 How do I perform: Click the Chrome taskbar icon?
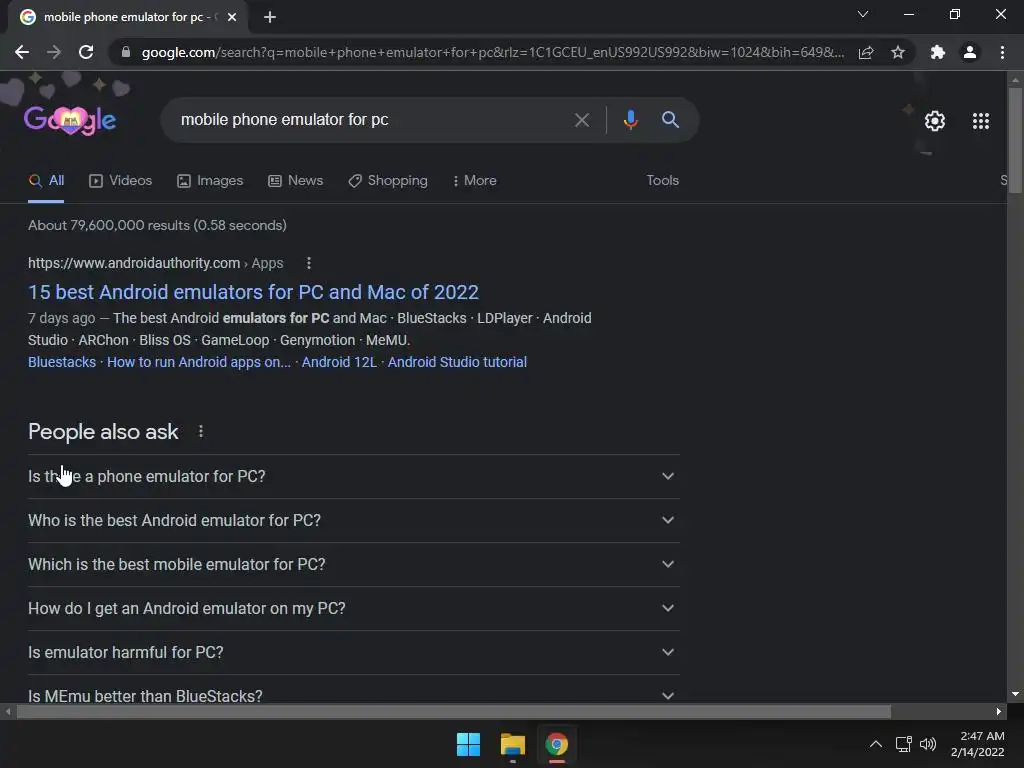[x=556, y=744]
